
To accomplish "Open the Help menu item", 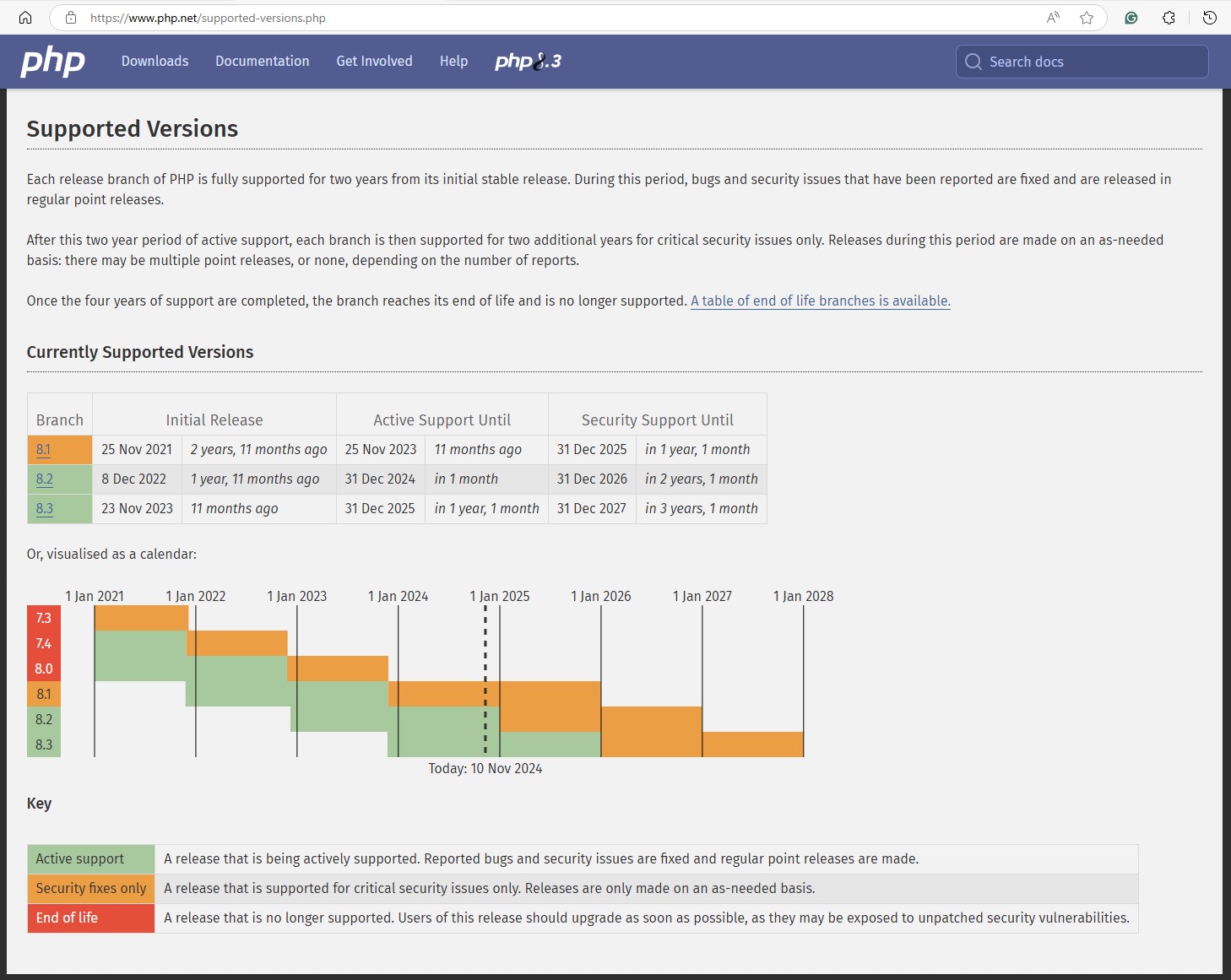I will [453, 61].
